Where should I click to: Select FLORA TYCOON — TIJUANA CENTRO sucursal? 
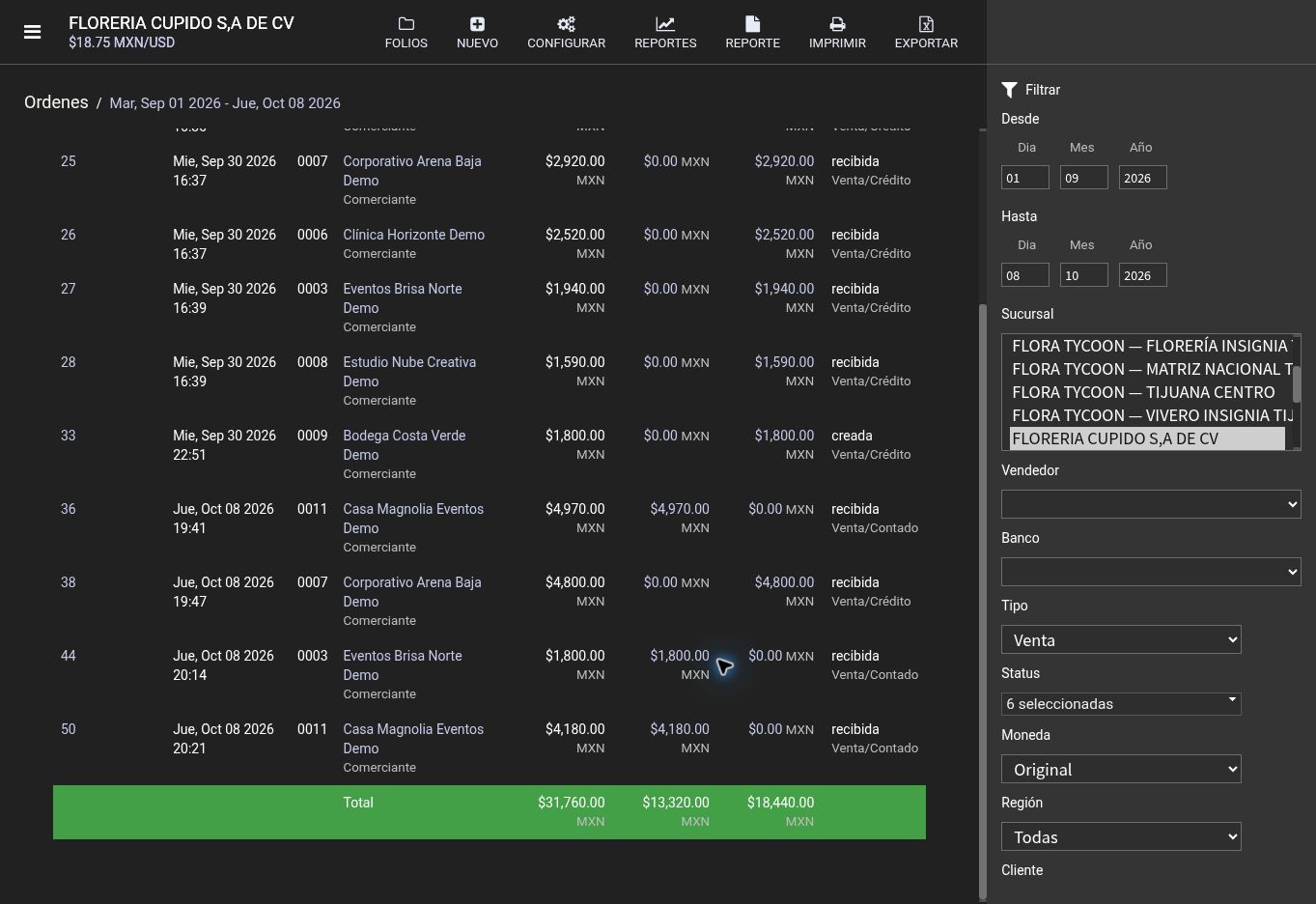[x=1147, y=392]
